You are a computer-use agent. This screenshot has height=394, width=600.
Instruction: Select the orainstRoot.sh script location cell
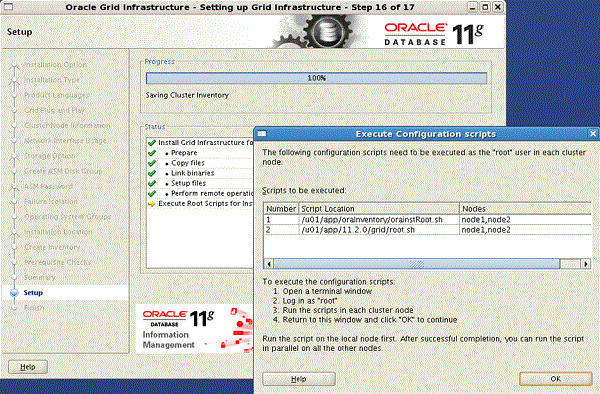coord(379,220)
